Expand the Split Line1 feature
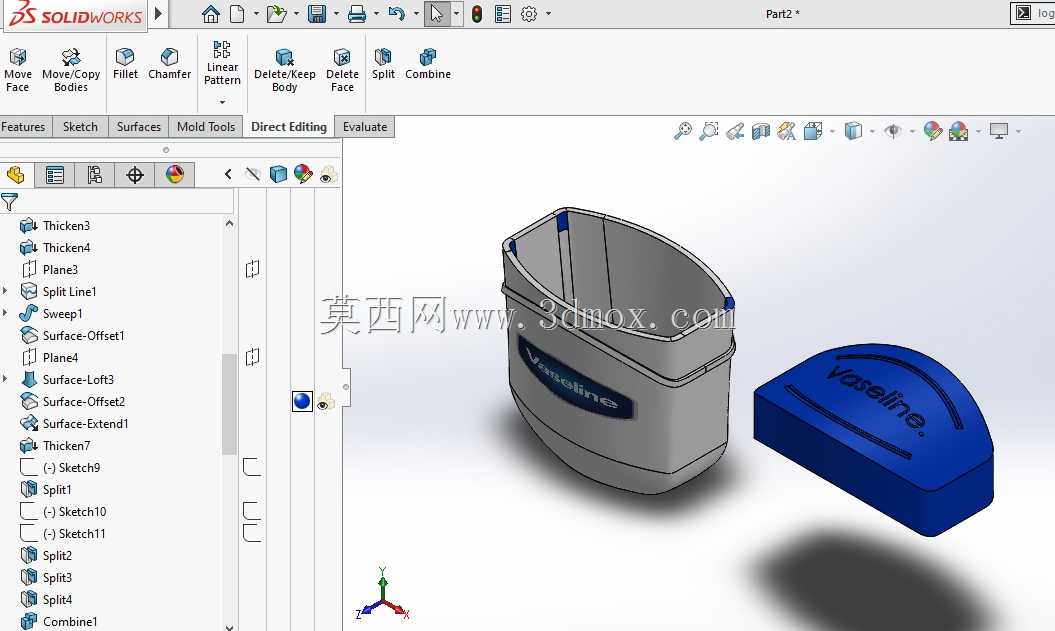This screenshot has height=631, width=1055. [5, 291]
